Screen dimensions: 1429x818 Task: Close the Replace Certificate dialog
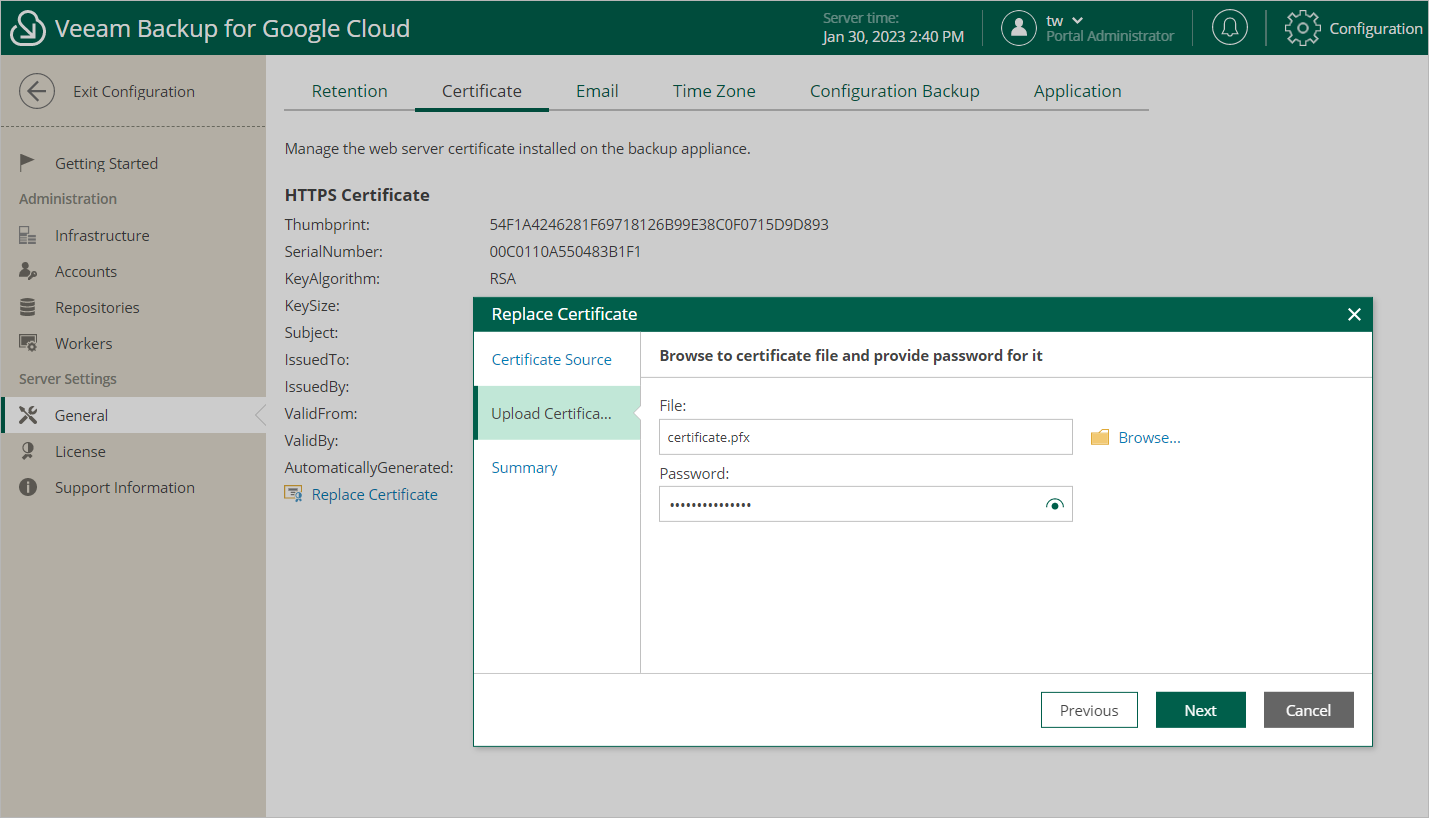pos(1354,314)
